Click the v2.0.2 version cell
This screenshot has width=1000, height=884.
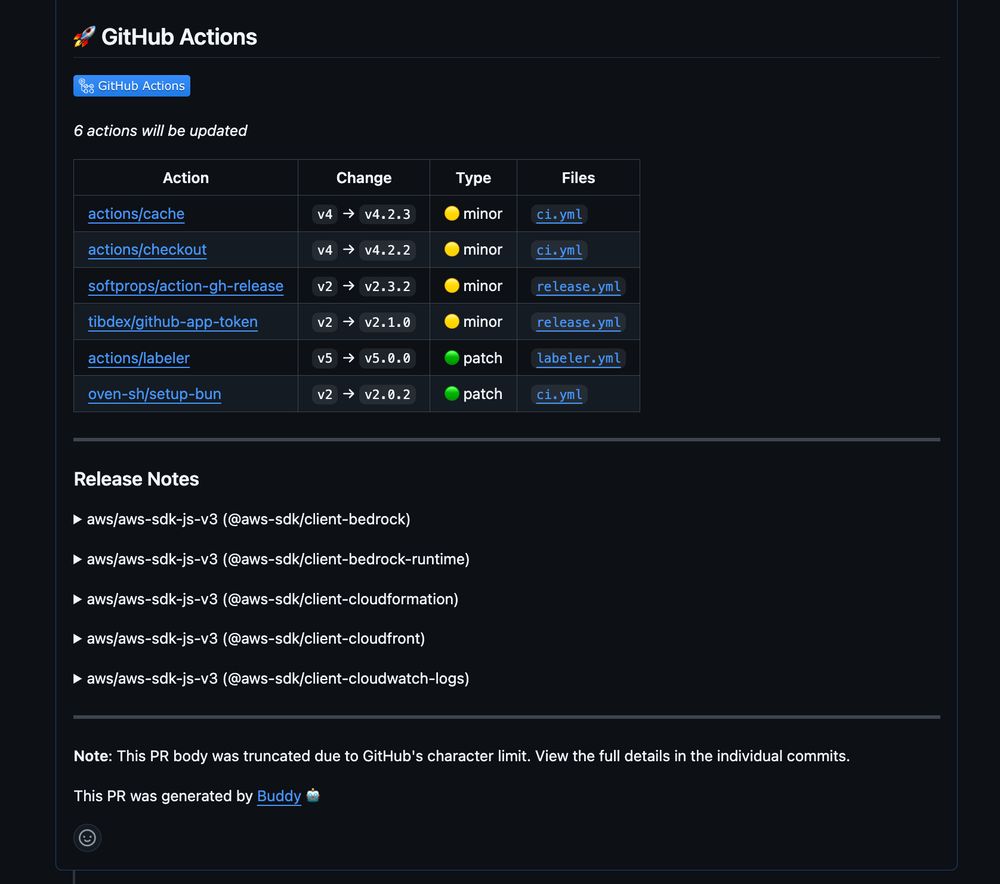click(x=387, y=394)
